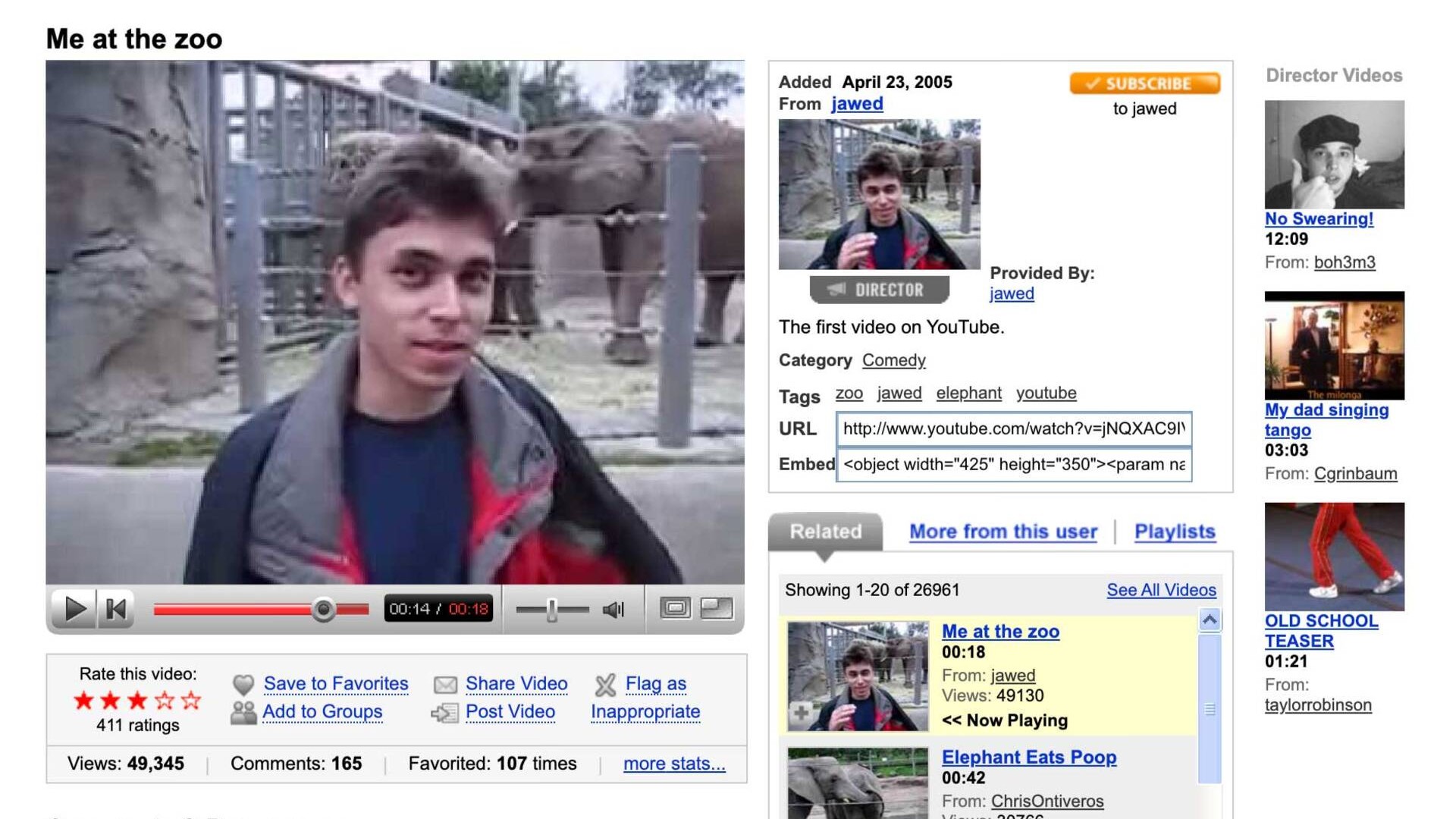
Task: Click the normal-size view player icon
Action: (675, 608)
